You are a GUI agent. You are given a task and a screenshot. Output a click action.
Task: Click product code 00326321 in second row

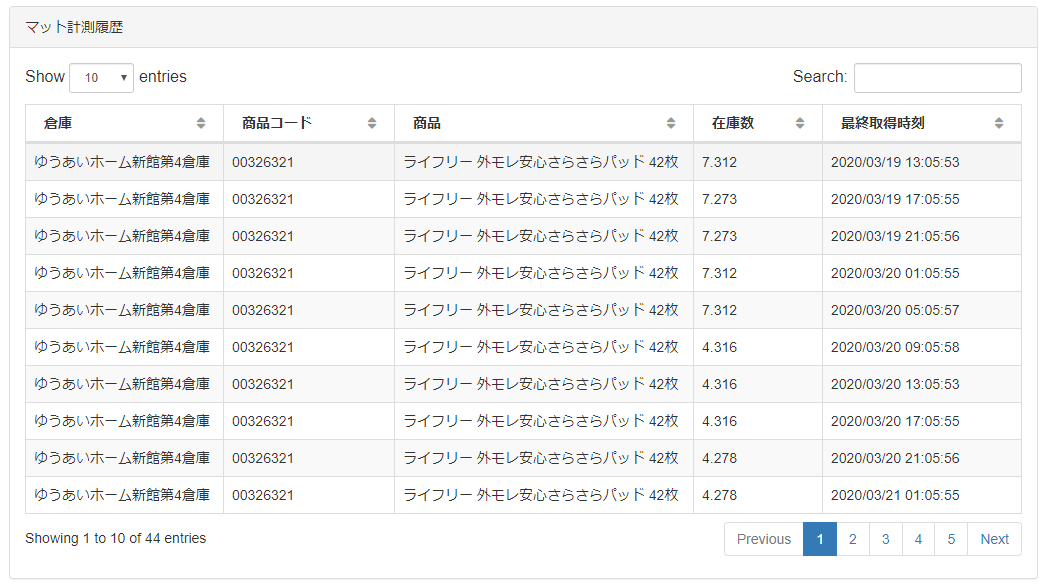(263, 199)
